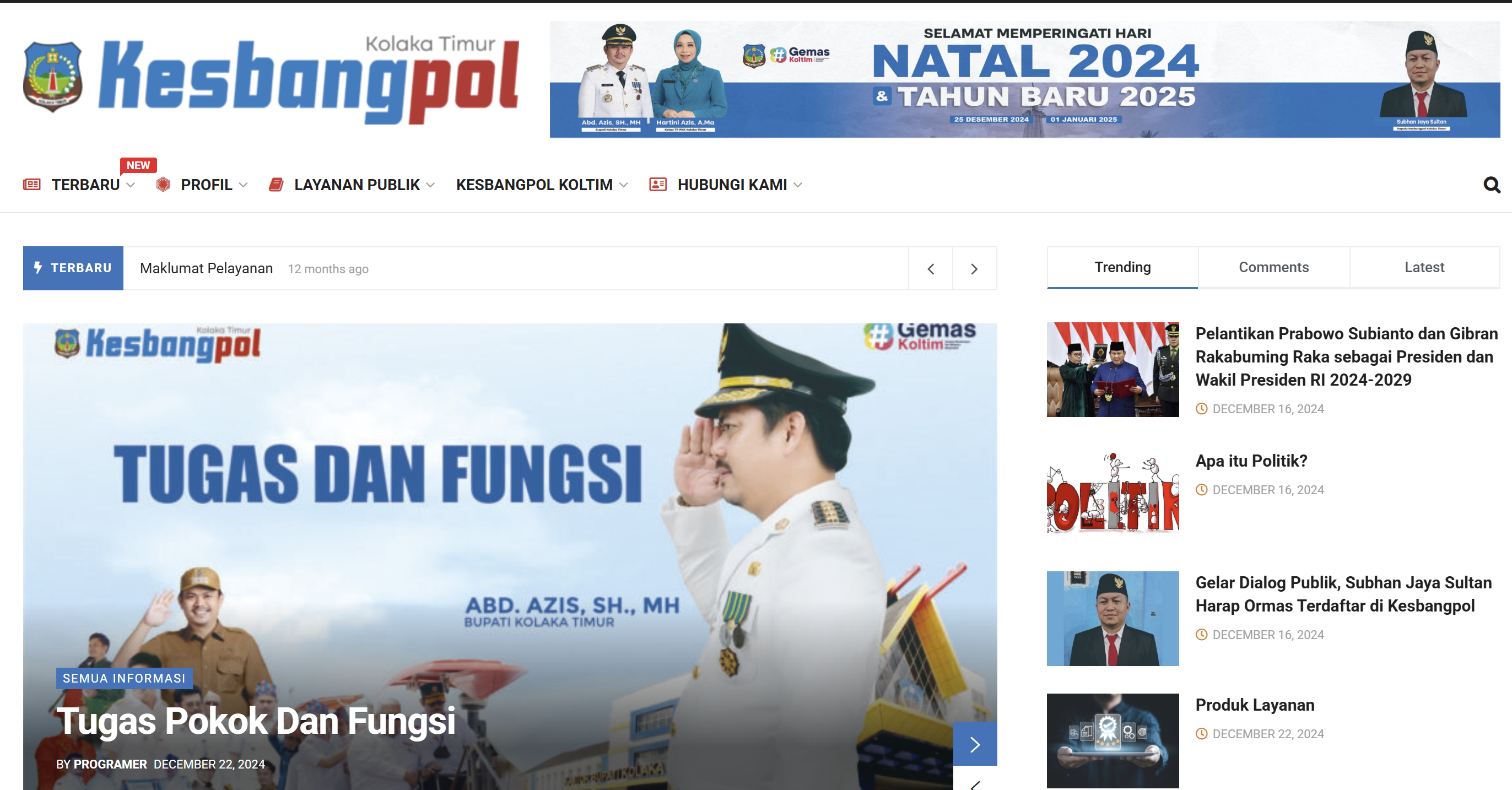Click the Kesbangpol Kolaka Timur logo
The image size is (1512, 790).
271,79
